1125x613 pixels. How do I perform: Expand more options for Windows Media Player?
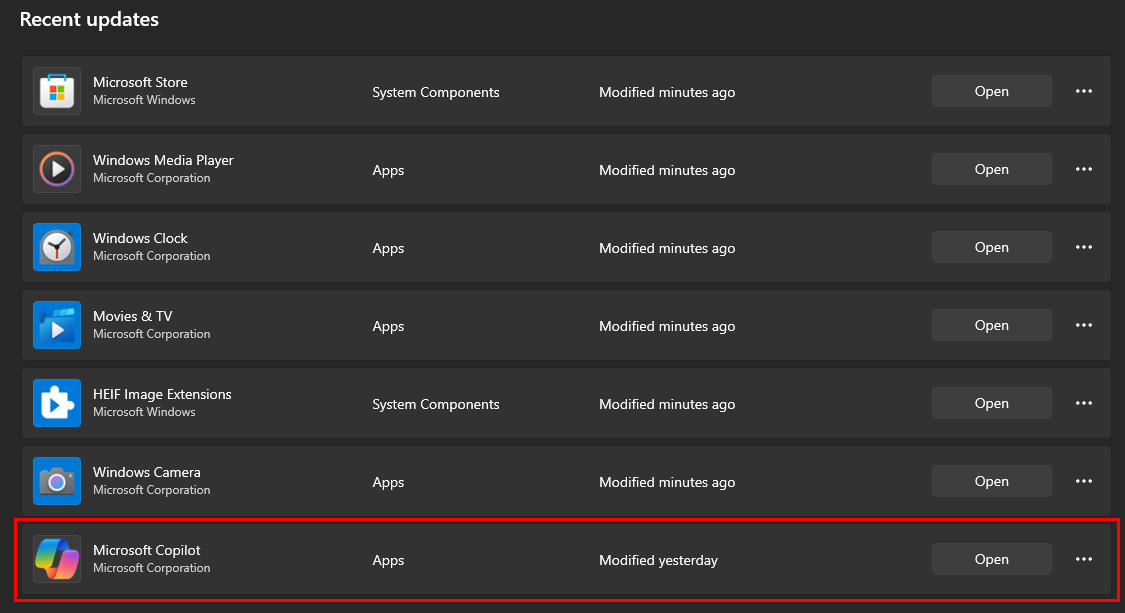1083,169
